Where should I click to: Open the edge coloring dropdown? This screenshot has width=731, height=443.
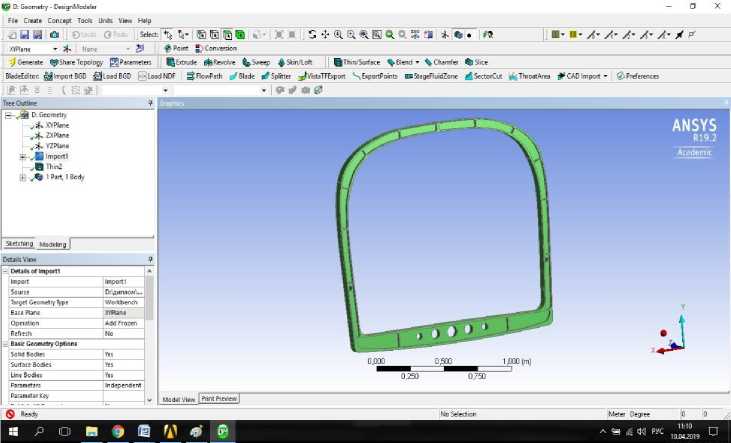(x=576, y=35)
